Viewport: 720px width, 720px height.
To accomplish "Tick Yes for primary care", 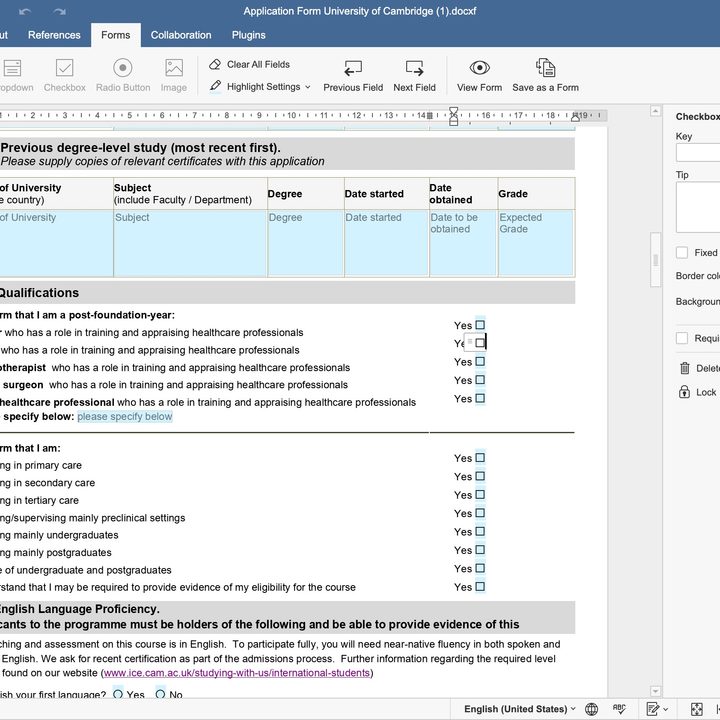I will (x=480, y=458).
